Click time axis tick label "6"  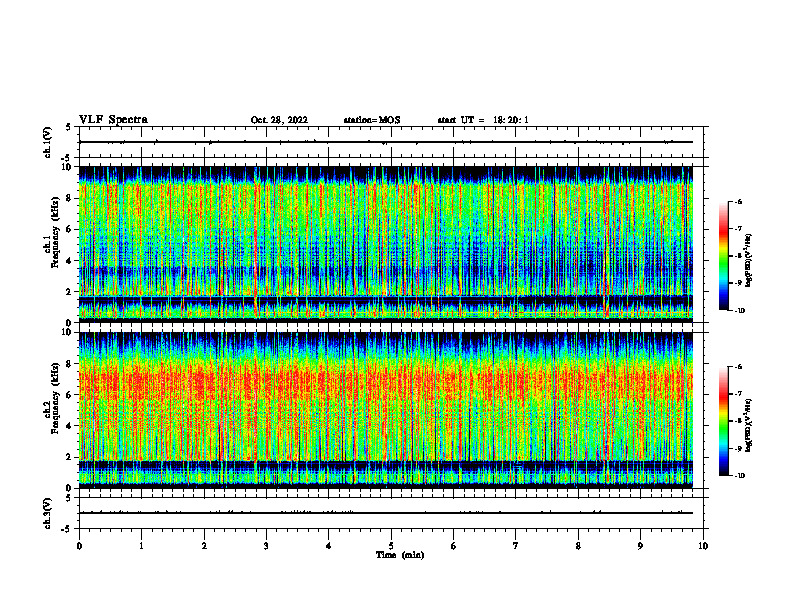click(453, 546)
